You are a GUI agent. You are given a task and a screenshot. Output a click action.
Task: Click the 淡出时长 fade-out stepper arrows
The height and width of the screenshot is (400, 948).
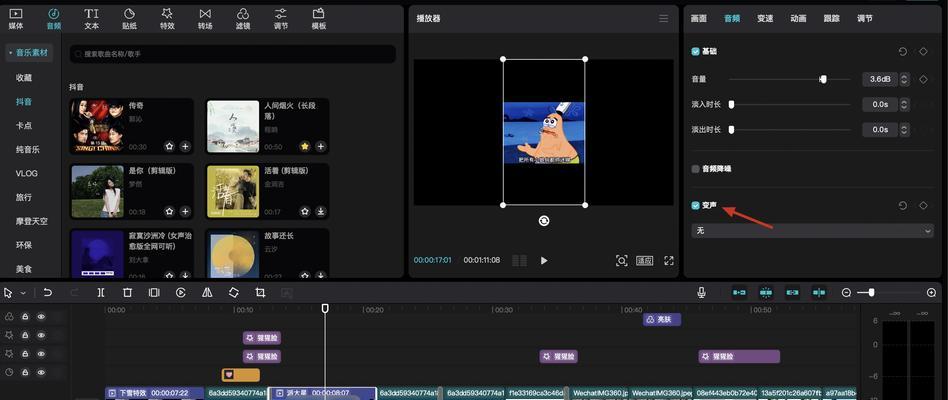(x=904, y=129)
